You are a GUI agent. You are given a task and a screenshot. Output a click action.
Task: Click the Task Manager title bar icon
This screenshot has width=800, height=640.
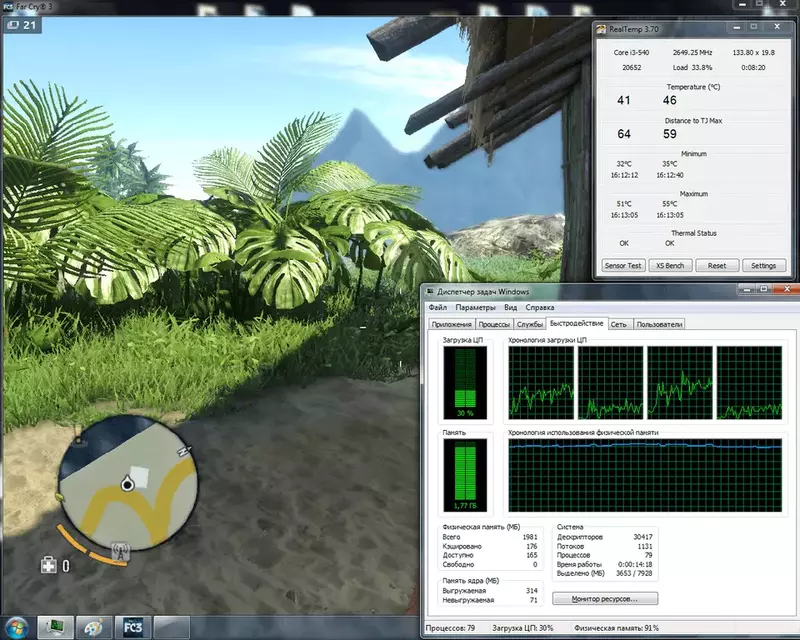430,291
